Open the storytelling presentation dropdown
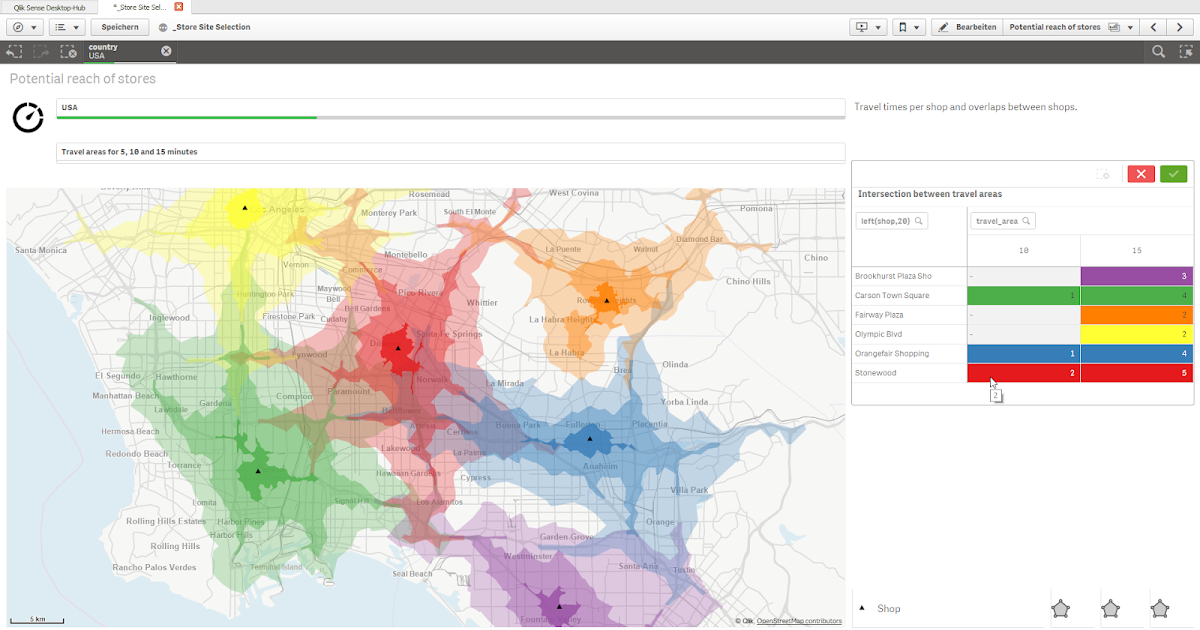 [x=867, y=27]
